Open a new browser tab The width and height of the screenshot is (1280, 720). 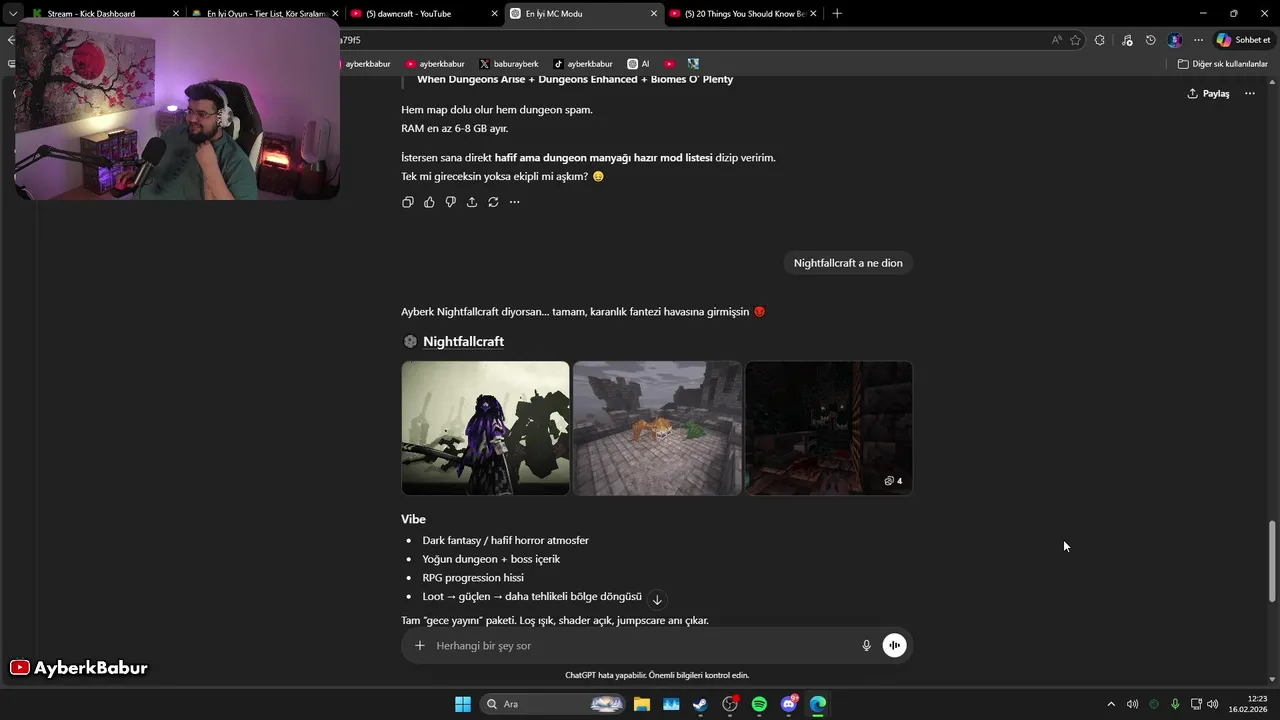[837, 14]
